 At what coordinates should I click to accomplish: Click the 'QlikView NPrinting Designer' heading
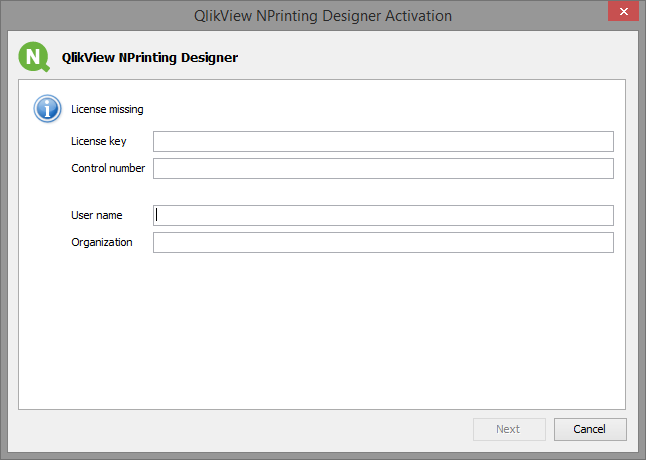click(x=150, y=58)
